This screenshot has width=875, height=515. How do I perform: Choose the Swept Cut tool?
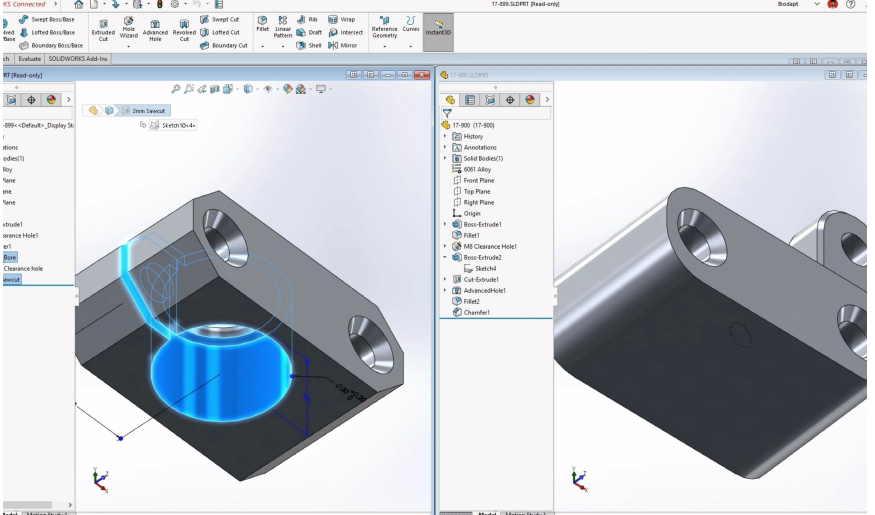225,19
